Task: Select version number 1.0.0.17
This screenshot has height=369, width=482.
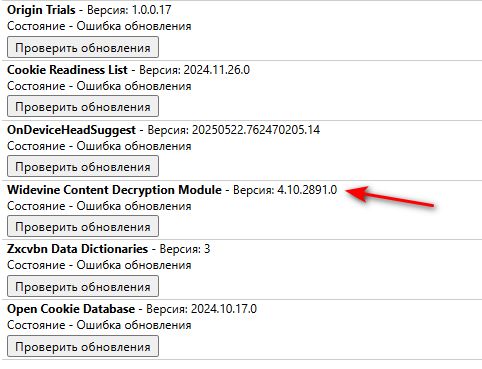Action: [x=152, y=10]
